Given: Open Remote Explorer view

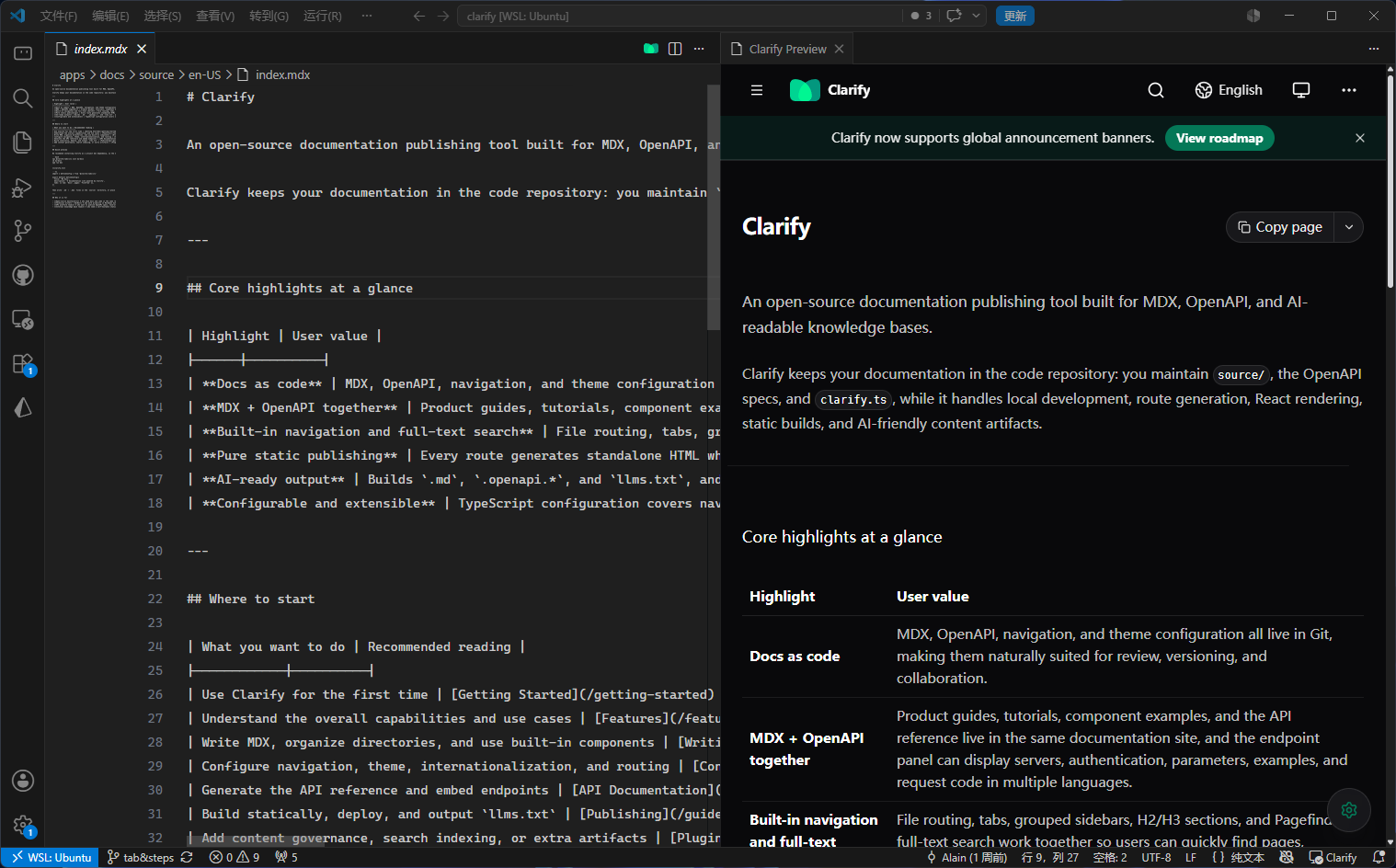Looking at the screenshot, I should pos(23,319).
